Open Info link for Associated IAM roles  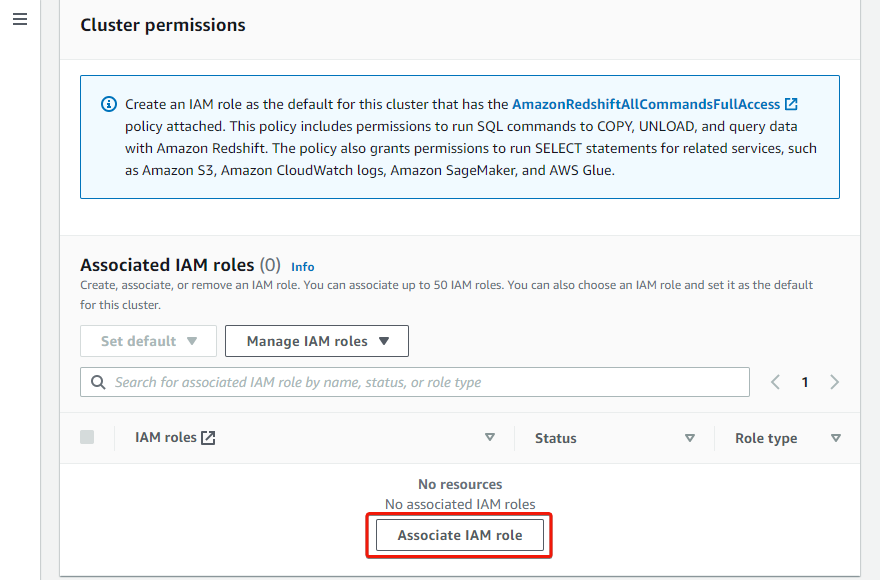click(302, 267)
